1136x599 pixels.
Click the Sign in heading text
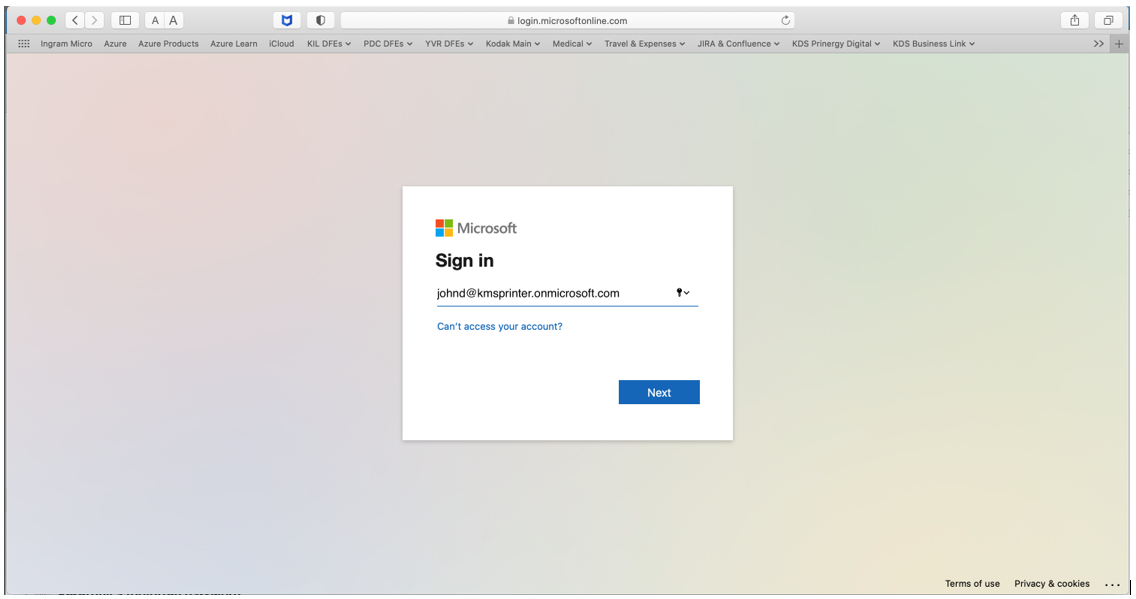click(464, 261)
